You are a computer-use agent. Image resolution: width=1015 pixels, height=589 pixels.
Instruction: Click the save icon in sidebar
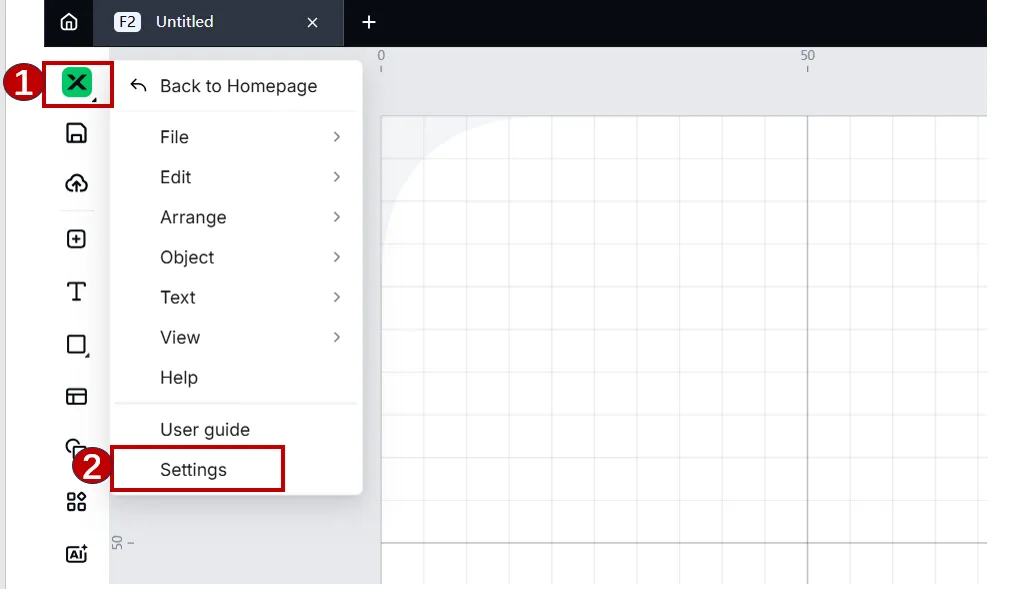pyautogui.click(x=76, y=133)
